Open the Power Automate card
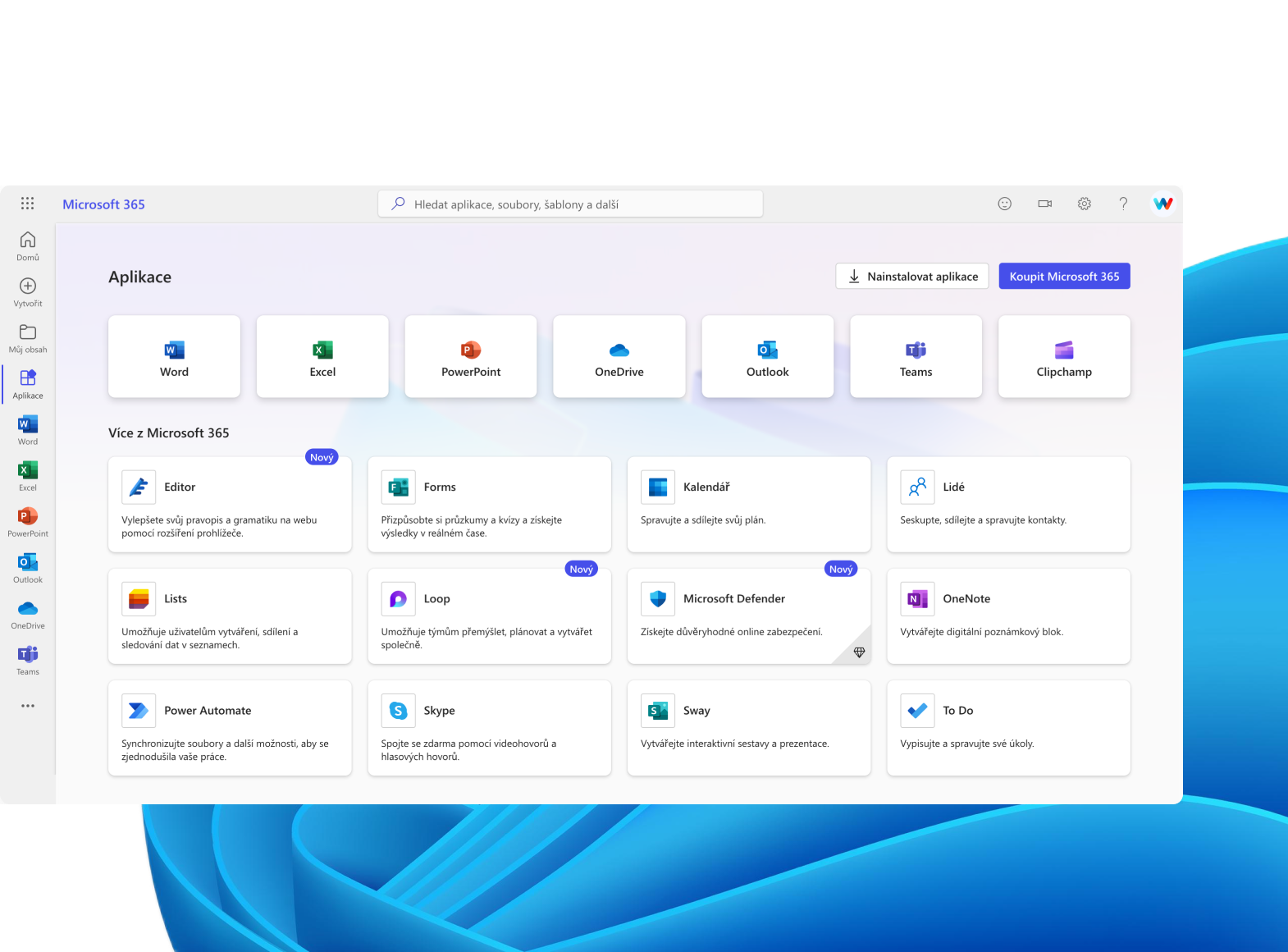Screen dimensions: 1288x952 (x=230, y=728)
